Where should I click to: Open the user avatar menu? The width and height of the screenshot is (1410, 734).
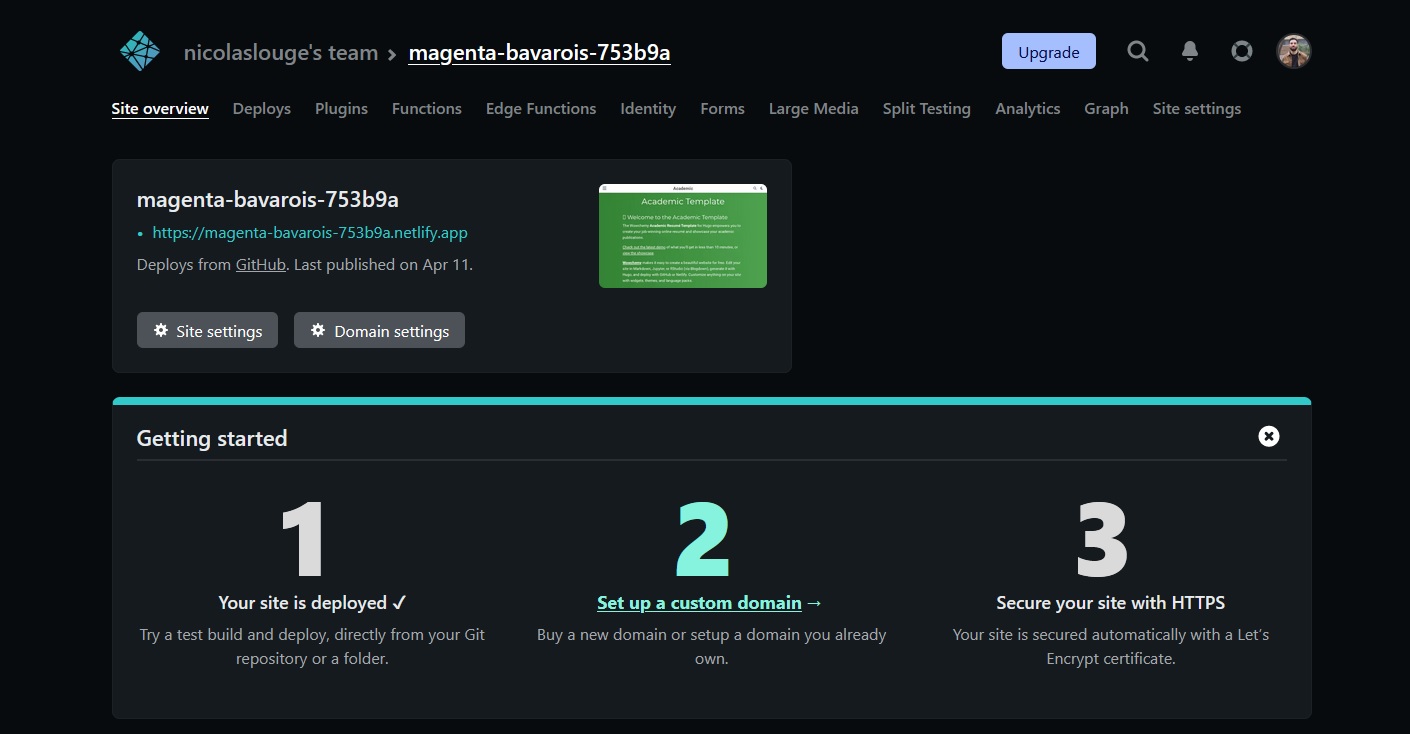pyautogui.click(x=1293, y=50)
